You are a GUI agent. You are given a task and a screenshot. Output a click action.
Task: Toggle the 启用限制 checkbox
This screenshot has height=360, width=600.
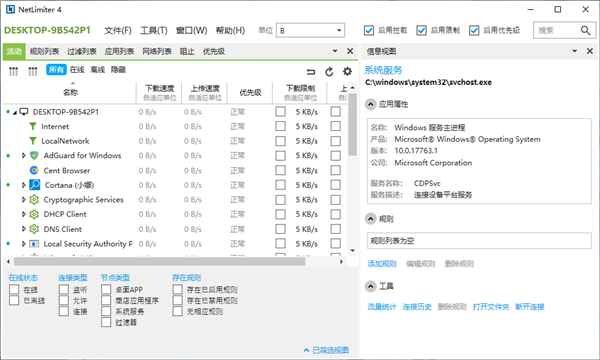coord(421,30)
